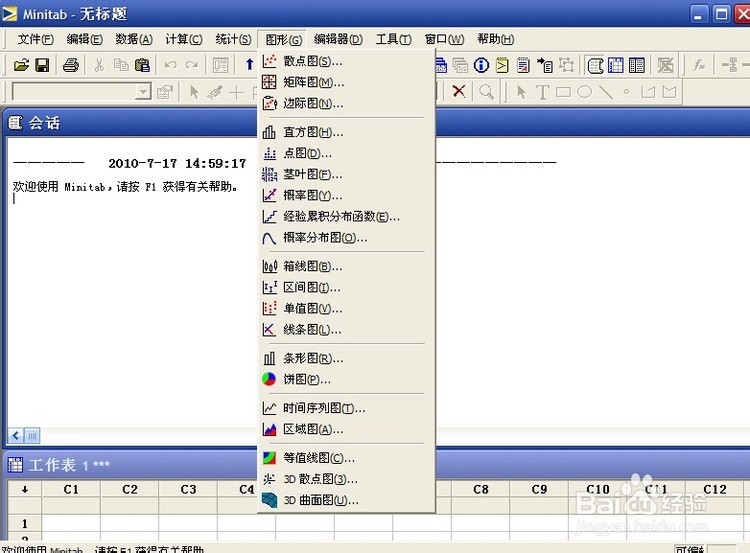Click the fx formula icon
The height and width of the screenshot is (553, 750).
pos(699,65)
